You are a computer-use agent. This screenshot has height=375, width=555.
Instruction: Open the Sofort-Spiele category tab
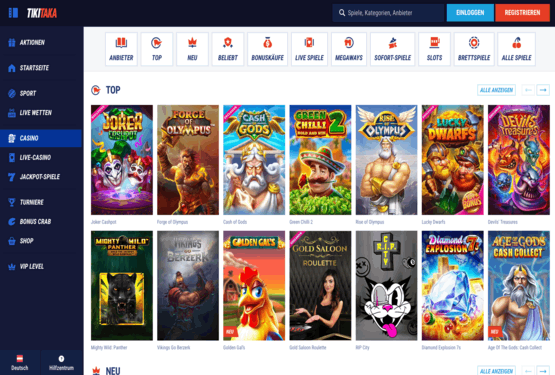pyautogui.click(x=393, y=49)
